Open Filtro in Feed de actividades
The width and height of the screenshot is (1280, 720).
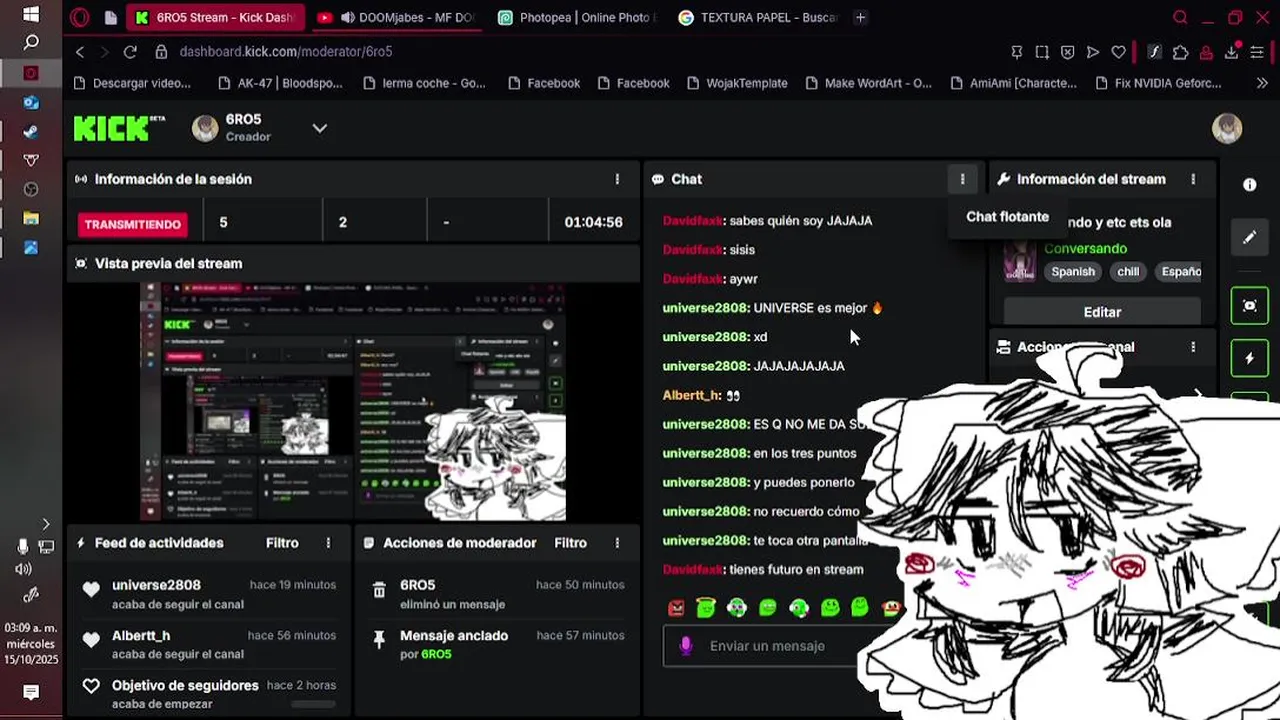click(282, 543)
